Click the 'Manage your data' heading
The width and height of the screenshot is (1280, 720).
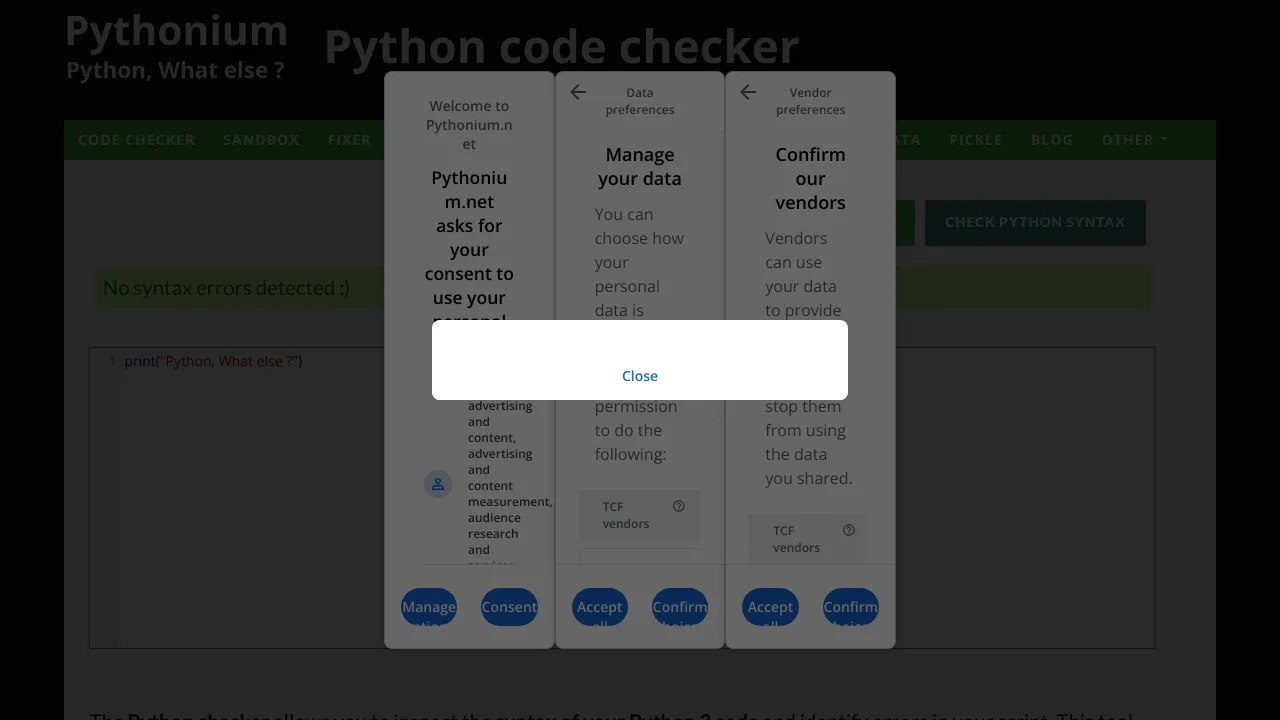[640, 167]
